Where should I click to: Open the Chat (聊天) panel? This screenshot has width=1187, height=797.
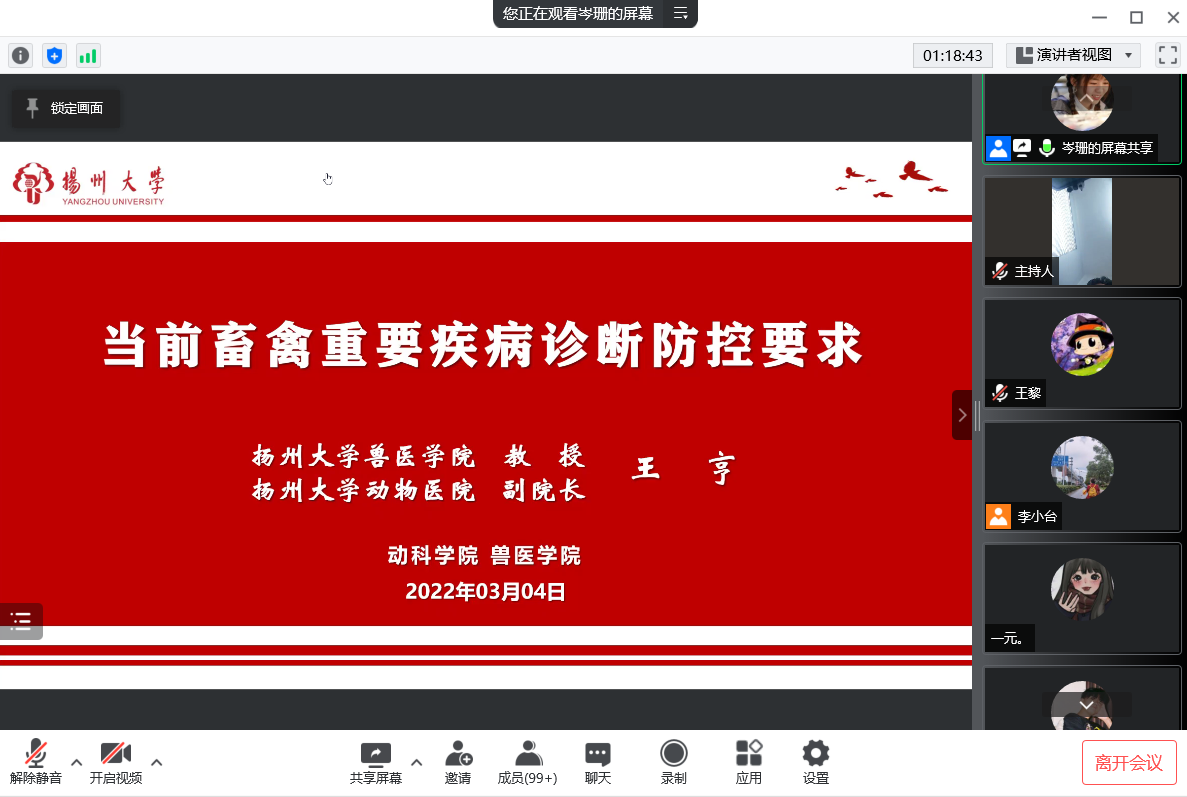click(598, 763)
